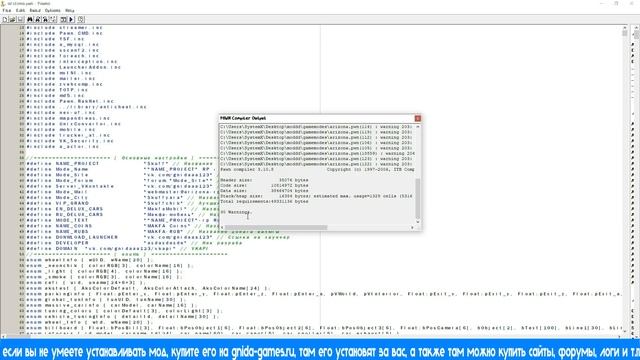This screenshot has height=360, width=640.
Task: Click the '#define DEVELOPER' line
Action: 134,243
